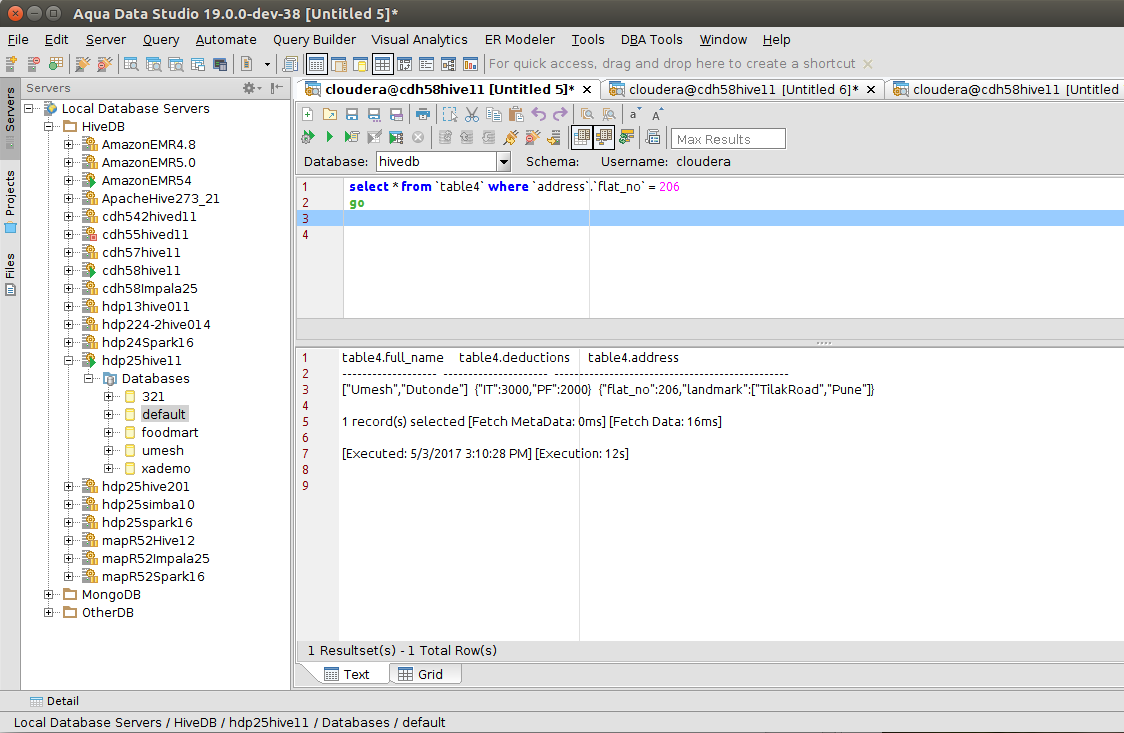This screenshot has width=1124, height=733.
Task: Cut selection using the scissors icon
Action: click(x=472, y=114)
